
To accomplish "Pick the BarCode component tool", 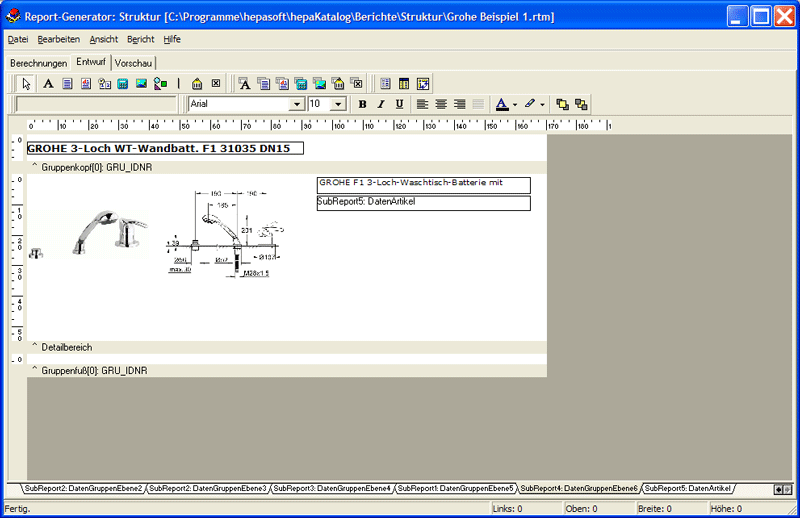I will 197,84.
